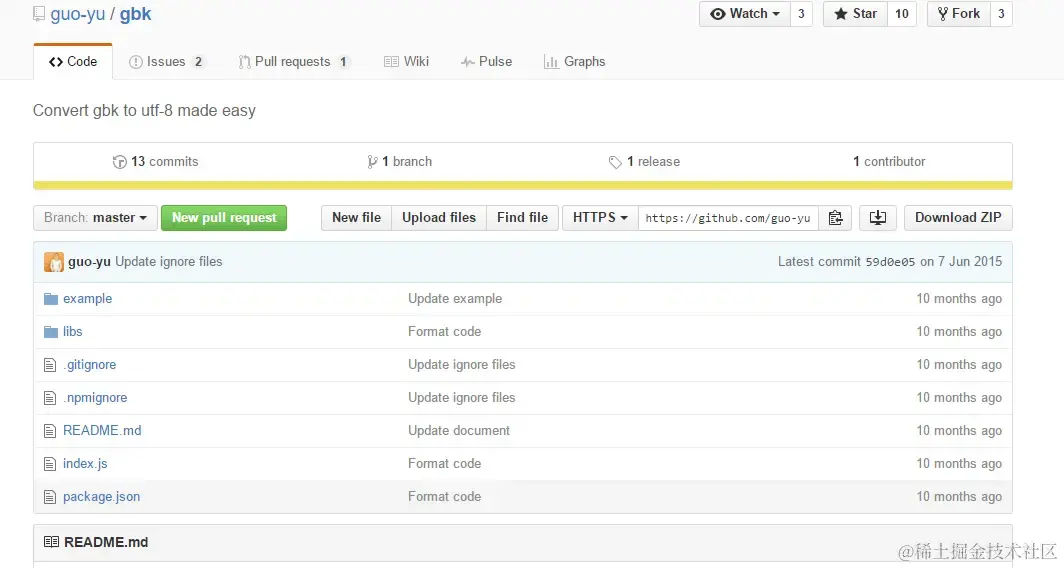Open the Pulse tab
This screenshot has height=568, width=1064.
tap(486, 62)
